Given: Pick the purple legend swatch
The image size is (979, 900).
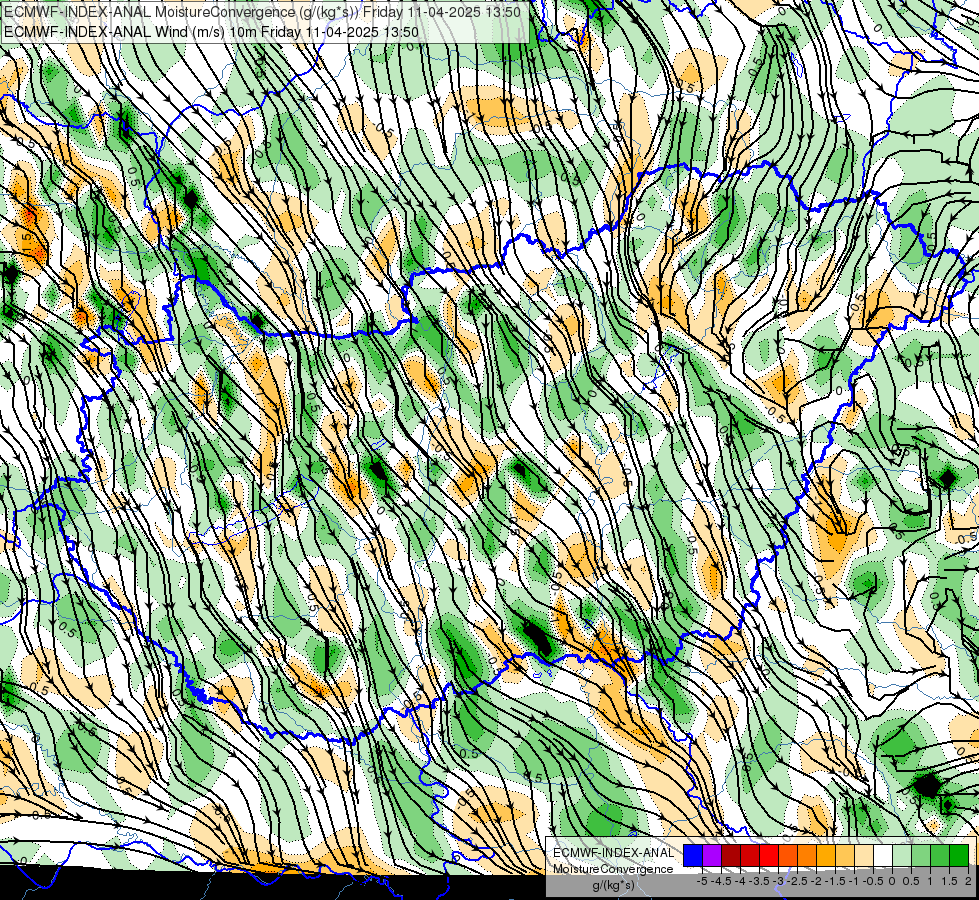Looking at the screenshot, I should (712, 856).
